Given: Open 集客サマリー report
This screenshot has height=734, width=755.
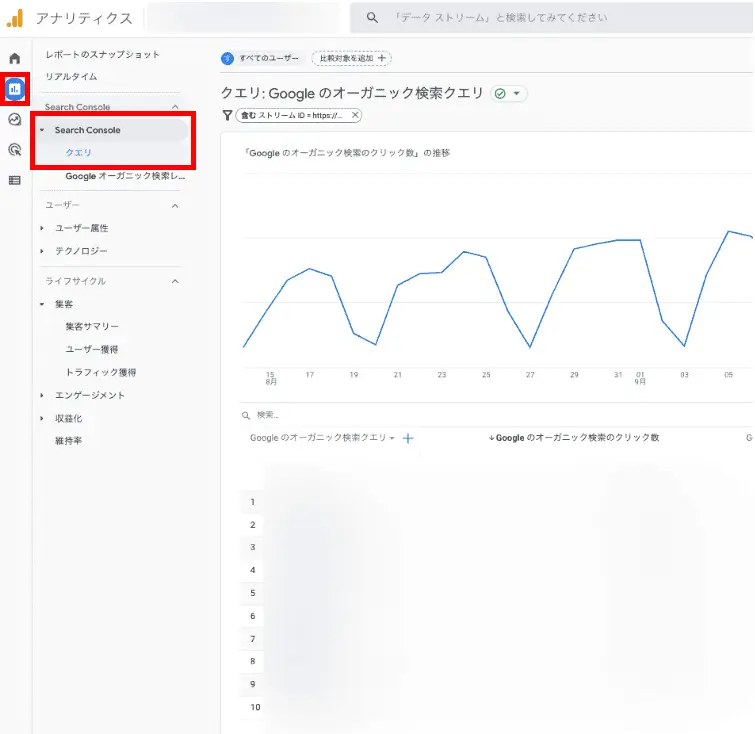Looking at the screenshot, I should tap(92, 327).
